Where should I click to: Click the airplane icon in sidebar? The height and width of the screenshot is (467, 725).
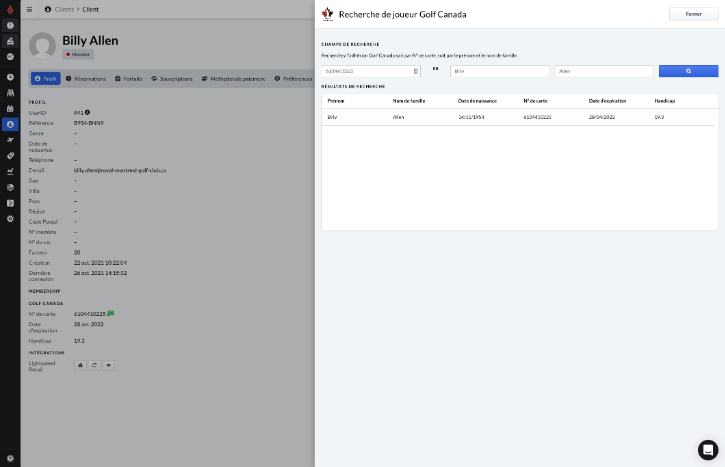coord(10,140)
